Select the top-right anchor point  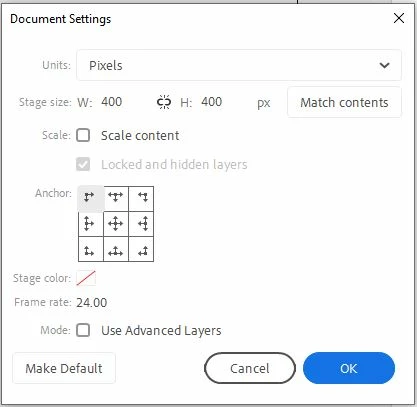(141, 199)
